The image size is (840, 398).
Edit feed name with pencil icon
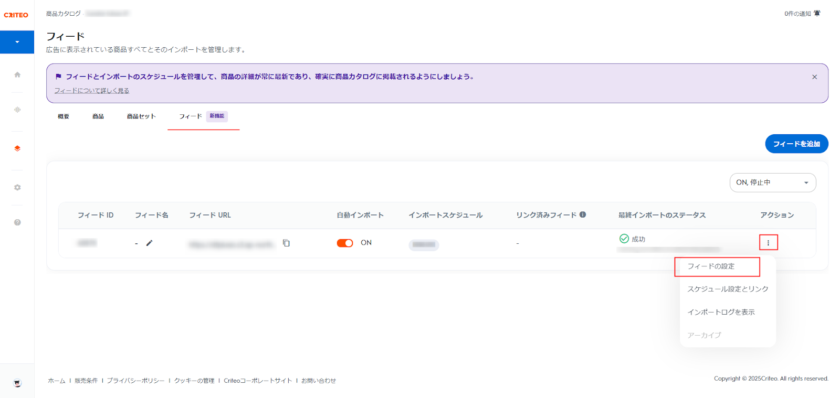(149, 243)
